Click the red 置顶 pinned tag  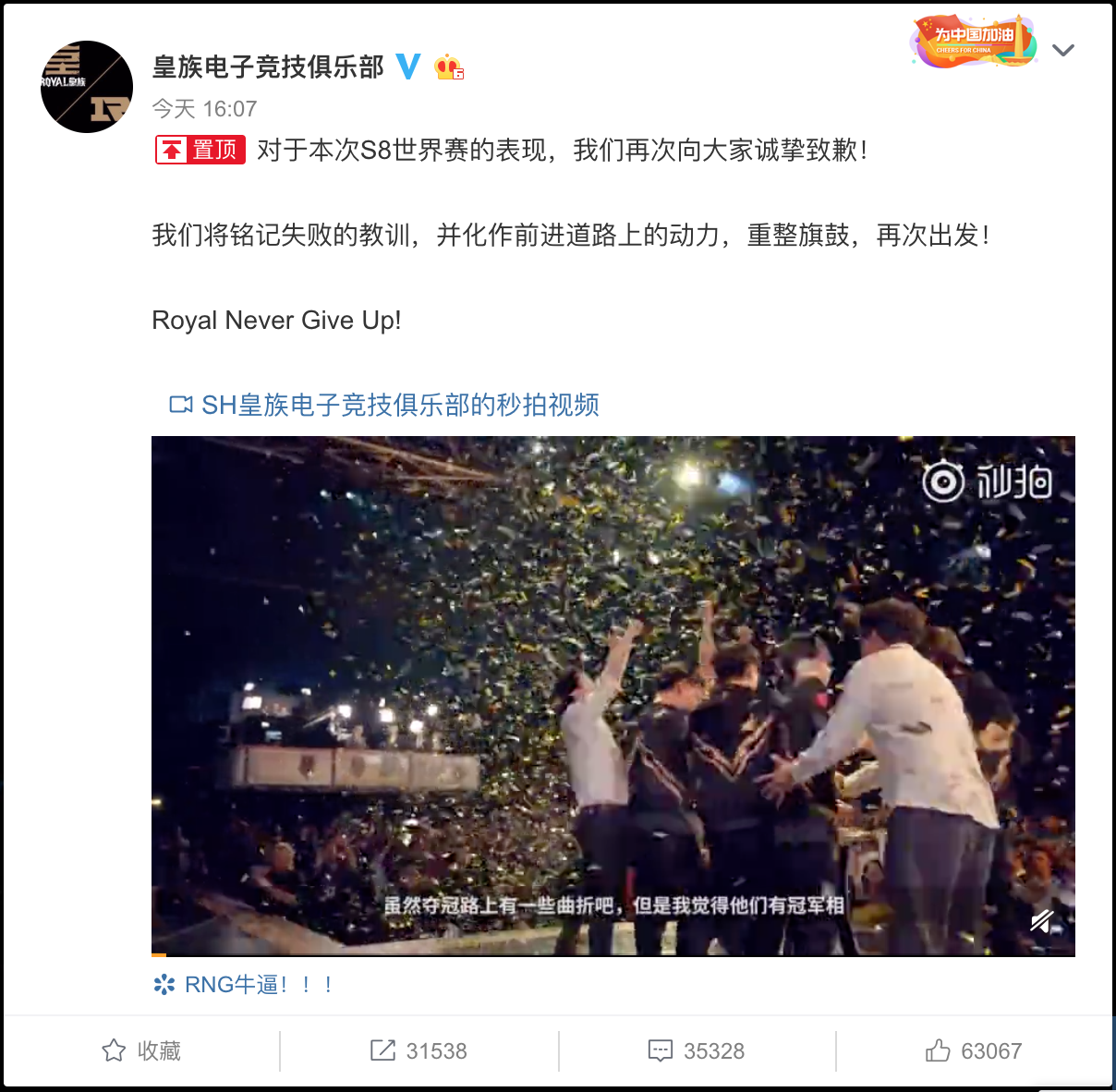coord(200,150)
